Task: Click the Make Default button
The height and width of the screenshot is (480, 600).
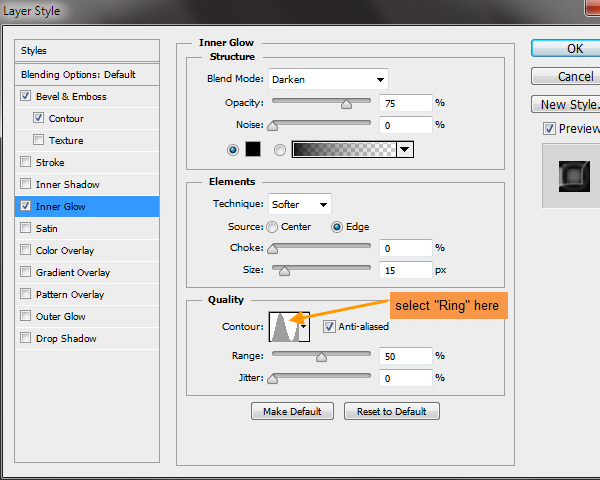Action: tap(292, 411)
